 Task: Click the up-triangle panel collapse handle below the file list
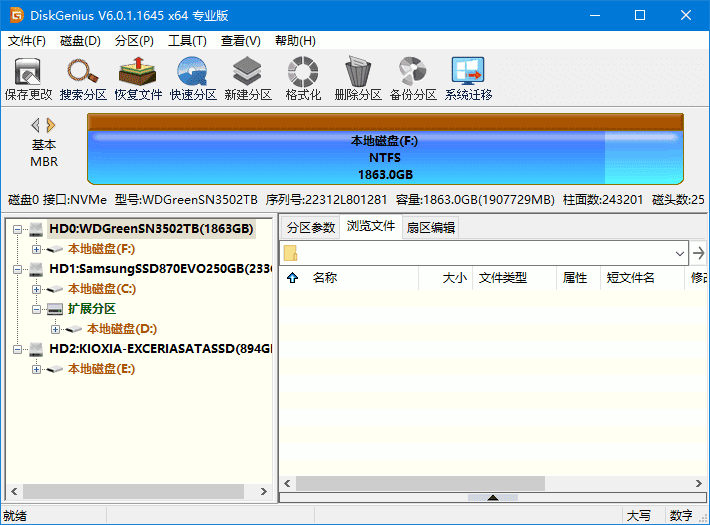(x=493, y=498)
